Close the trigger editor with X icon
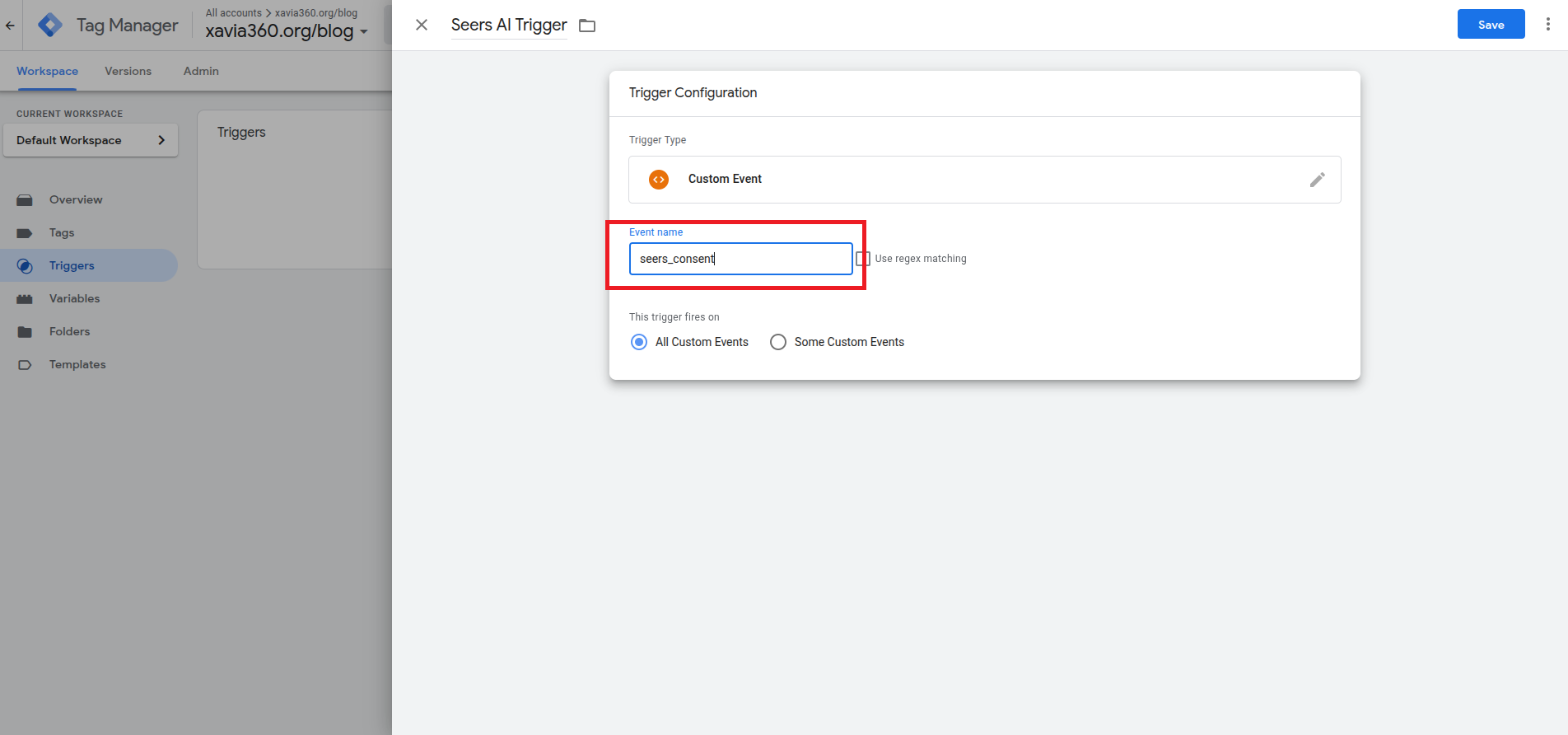Image resolution: width=1568 pixels, height=735 pixels. click(422, 25)
